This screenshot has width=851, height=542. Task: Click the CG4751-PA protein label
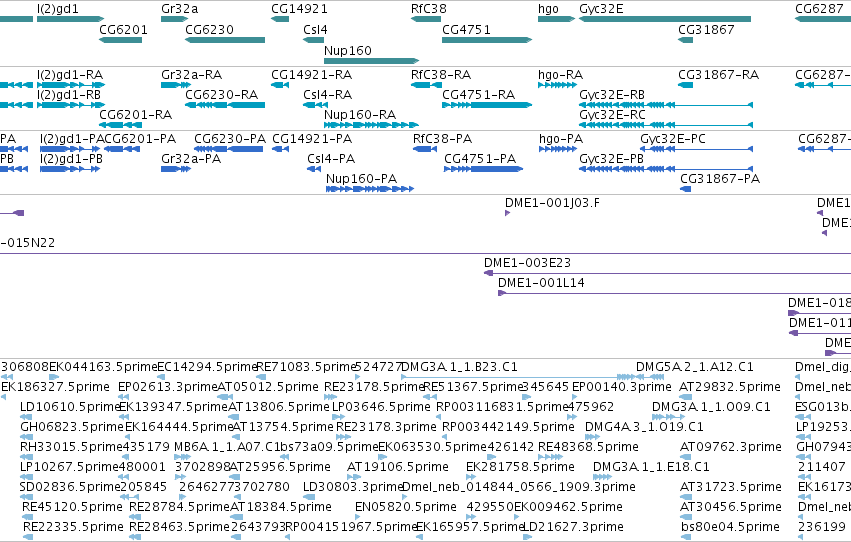(x=480, y=158)
